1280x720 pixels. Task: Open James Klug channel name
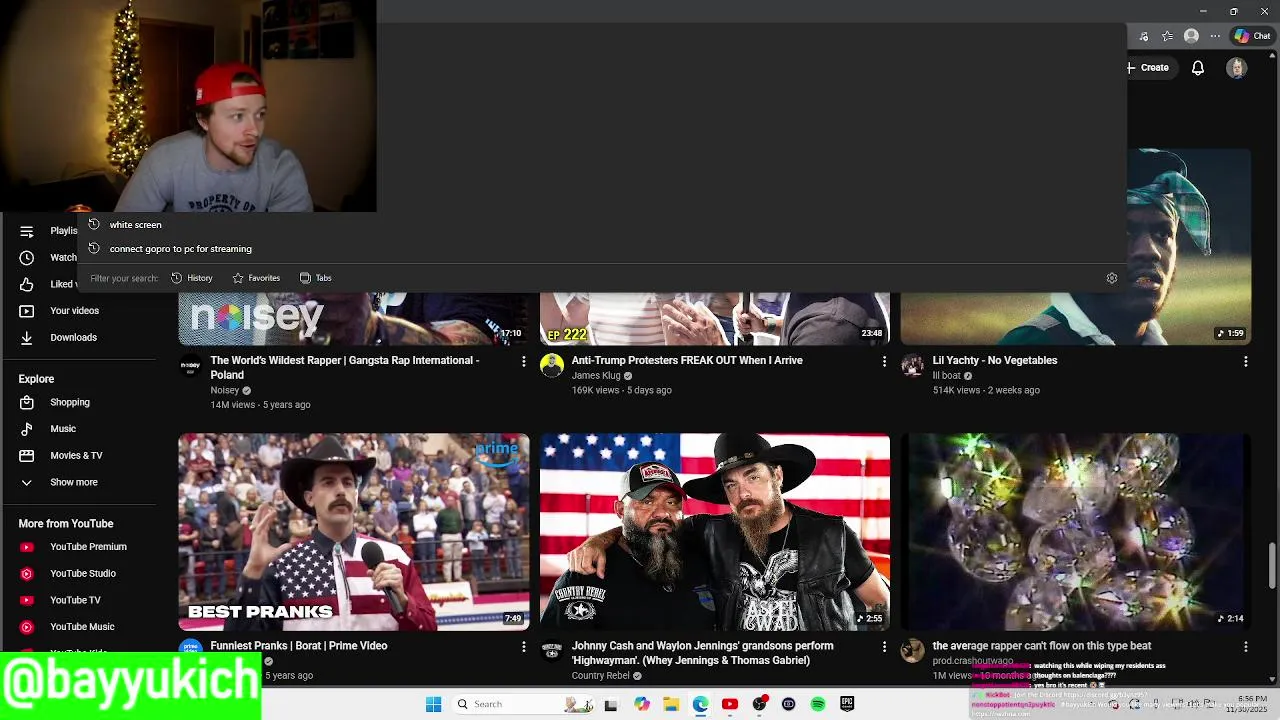point(596,376)
